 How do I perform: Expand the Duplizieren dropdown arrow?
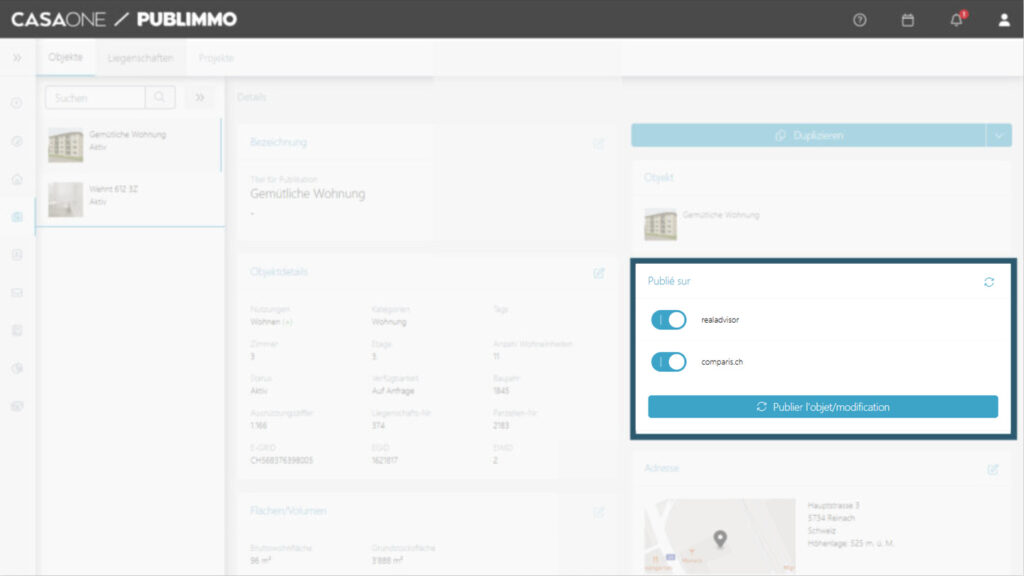point(998,135)
